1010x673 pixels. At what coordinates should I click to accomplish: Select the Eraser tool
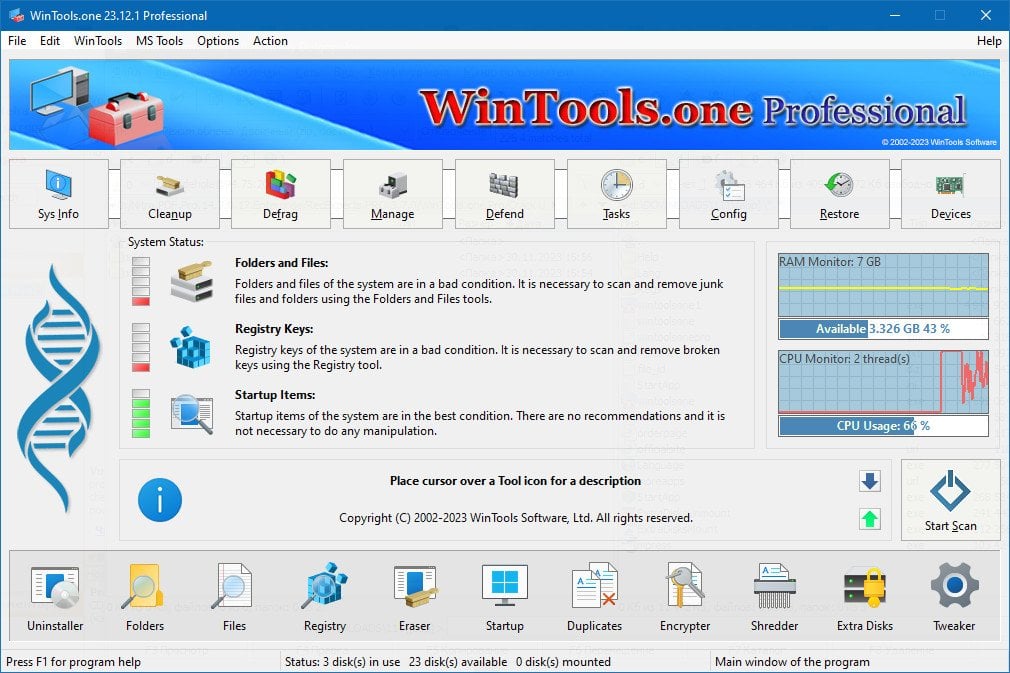[x=414, y=595]
